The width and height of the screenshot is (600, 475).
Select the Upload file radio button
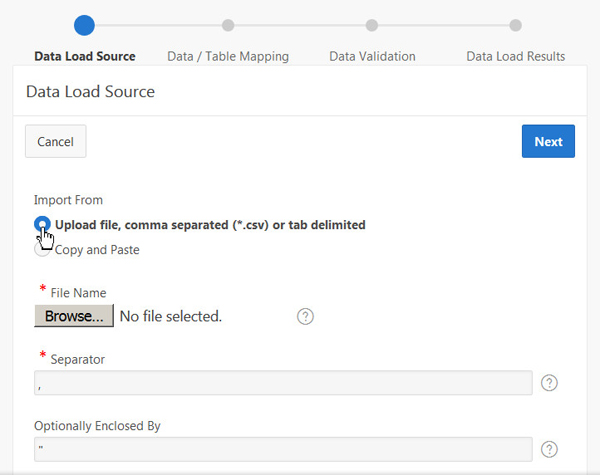[42, 225]
